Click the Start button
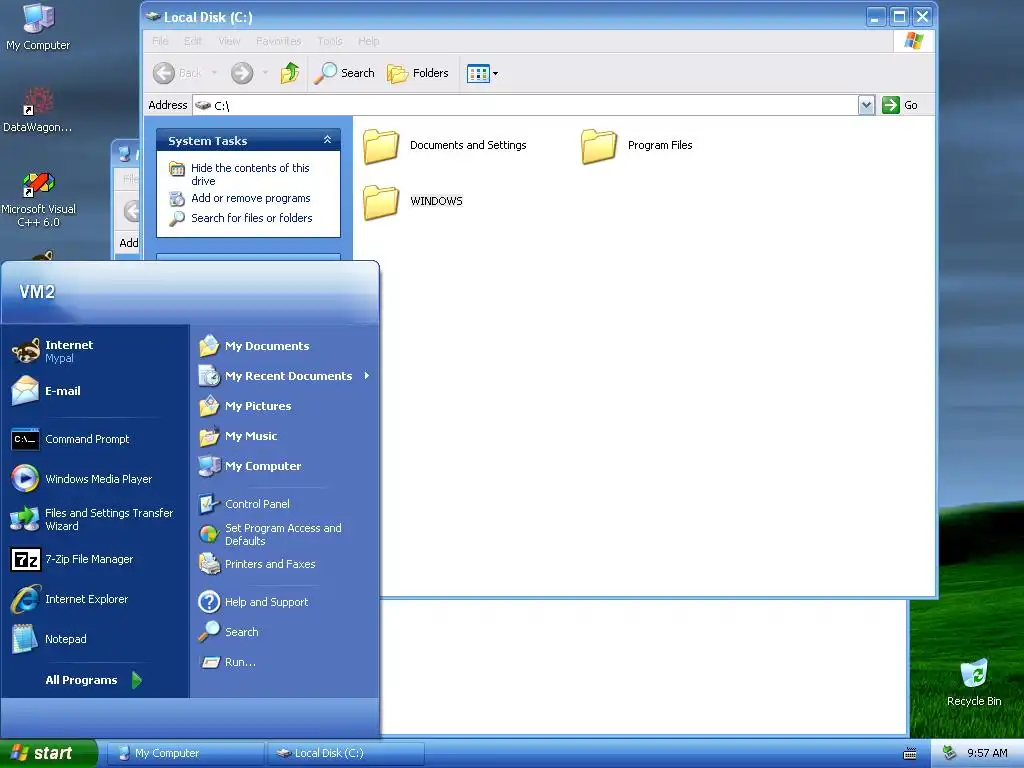This screenshot has width=1024, height=768. [x=48, y=753]
